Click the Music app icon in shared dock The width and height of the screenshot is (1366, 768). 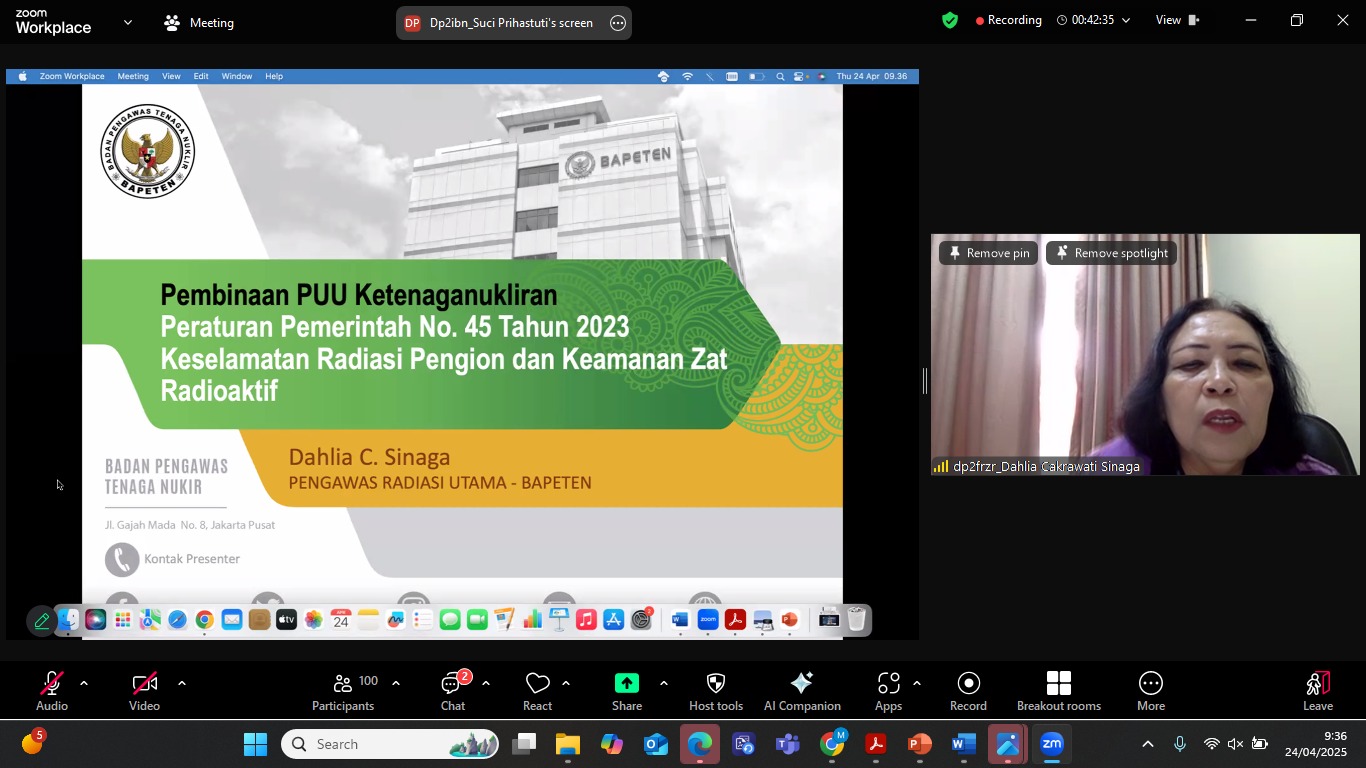pyautogui.click(x=586, y=620)
